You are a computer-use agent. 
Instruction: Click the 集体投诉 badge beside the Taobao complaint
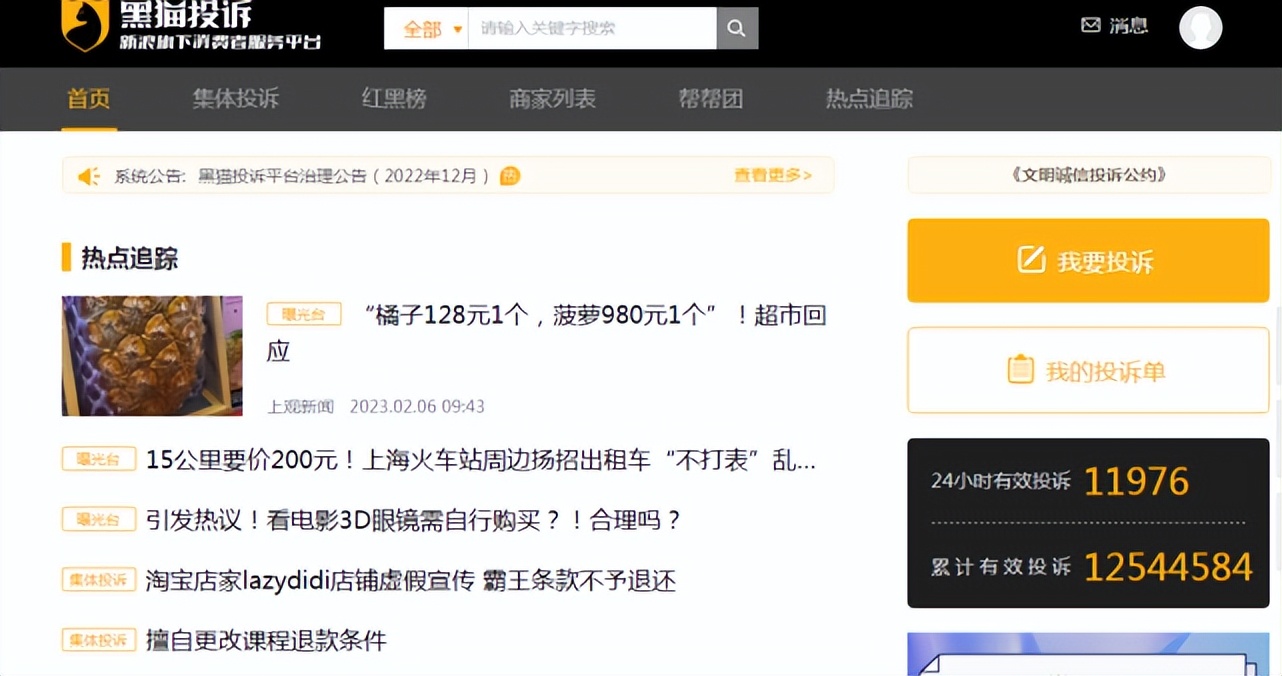click(x=98, y=581)
